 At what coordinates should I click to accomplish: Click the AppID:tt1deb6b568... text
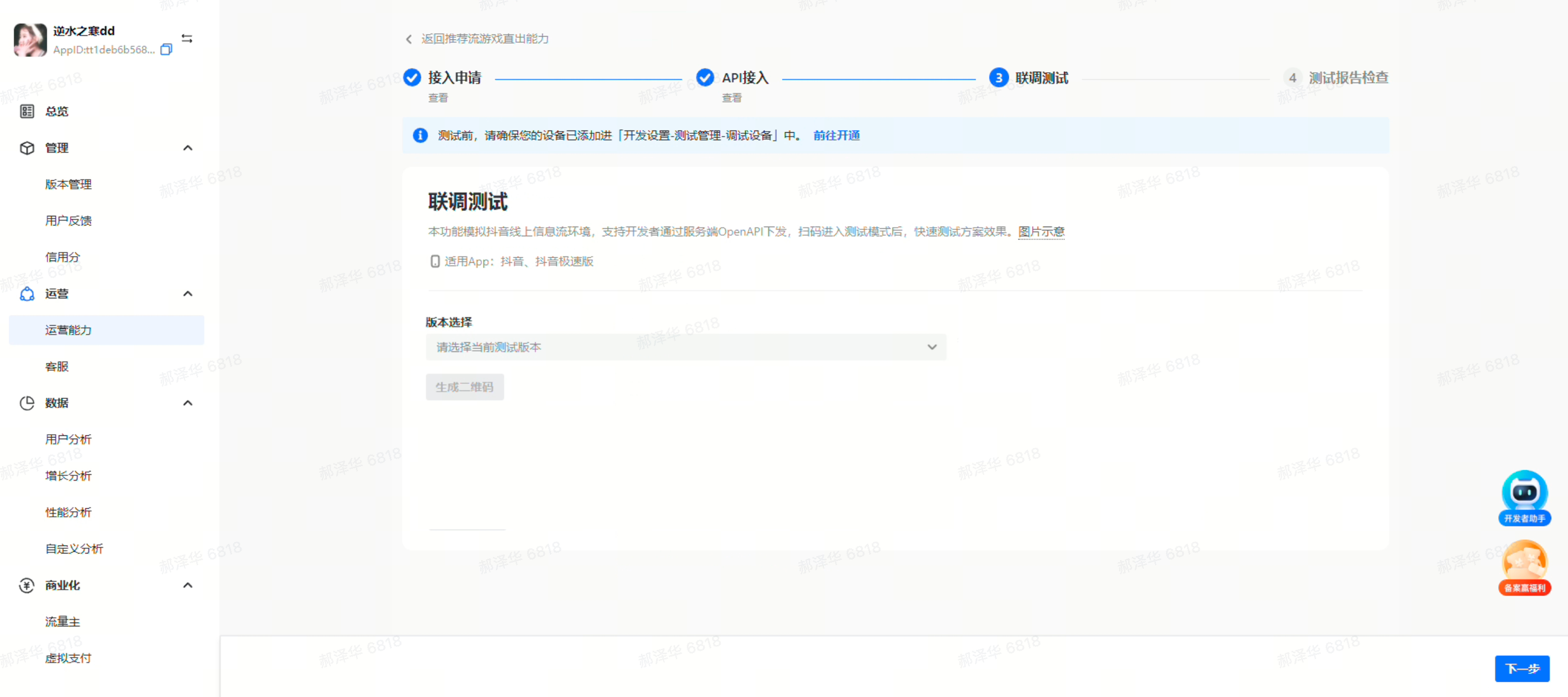[x=104, y=50]
